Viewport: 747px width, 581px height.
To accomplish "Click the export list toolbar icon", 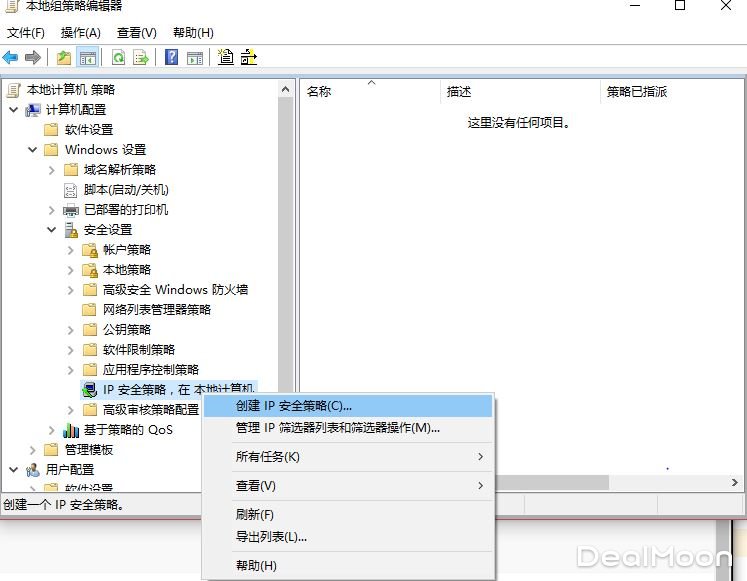I will pos(141,57).
